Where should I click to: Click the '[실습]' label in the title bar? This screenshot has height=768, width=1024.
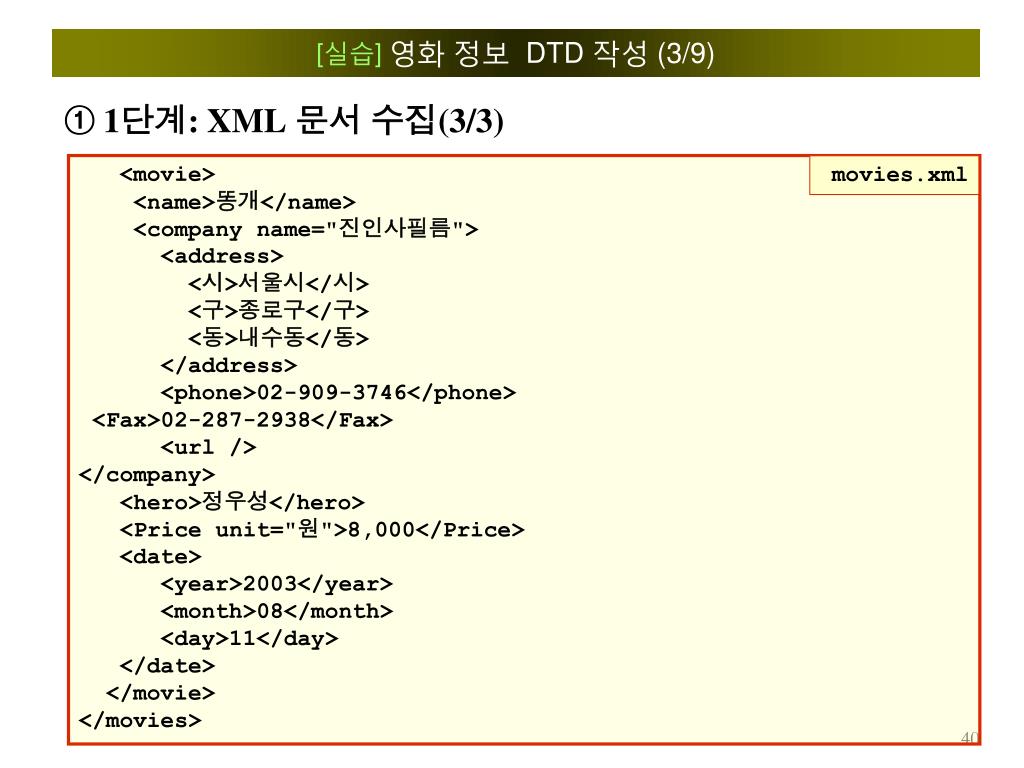click(x=349, y=53)
